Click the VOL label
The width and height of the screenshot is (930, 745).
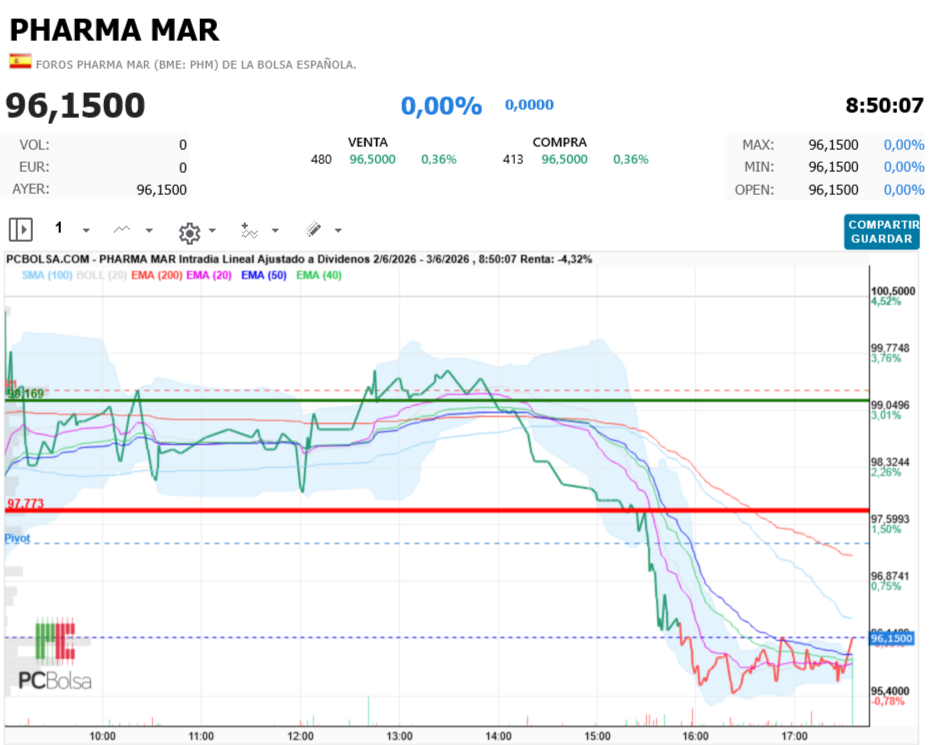pyautogui.click(x=34, y=145)
